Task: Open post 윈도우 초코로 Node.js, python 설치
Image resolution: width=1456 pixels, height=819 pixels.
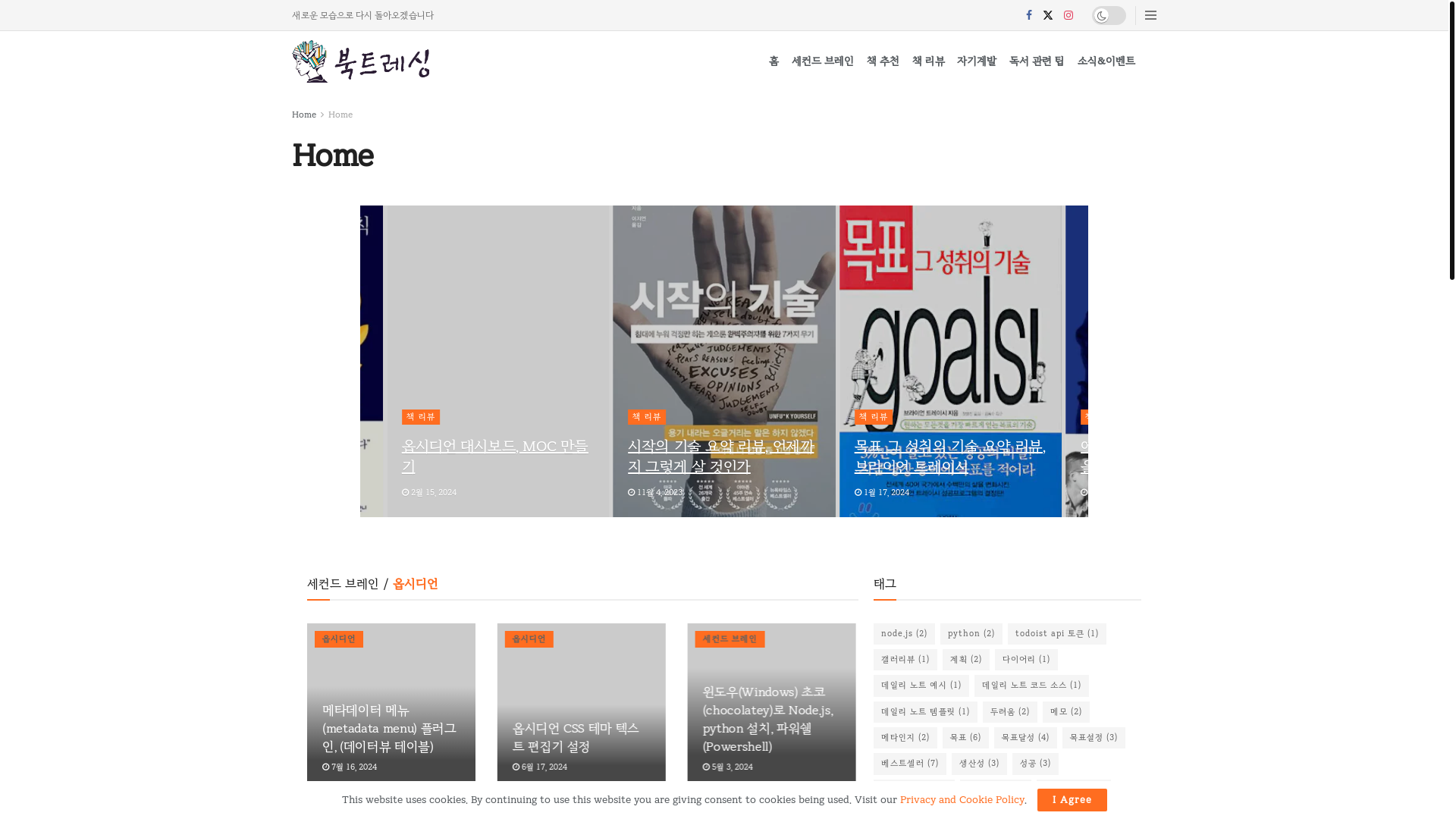Action: point(768,720)
